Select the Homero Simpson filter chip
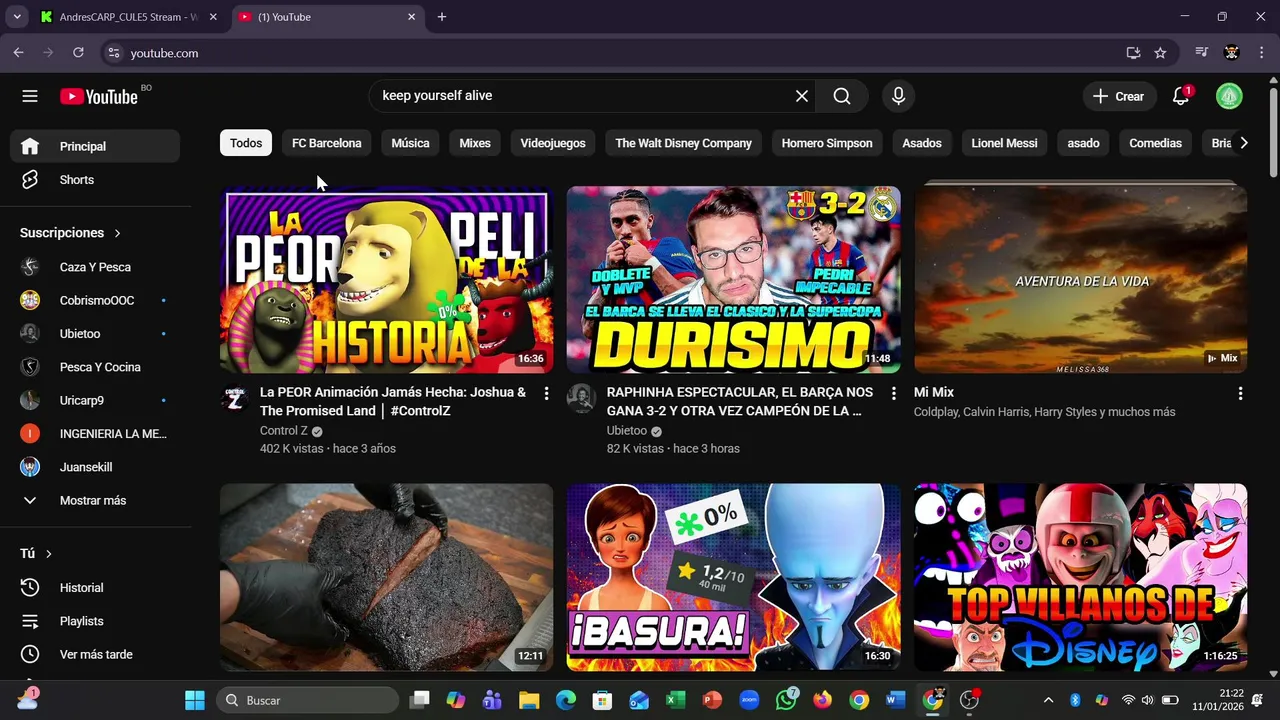The width and height of the screenshot is (1280, 720). point(827,143)
